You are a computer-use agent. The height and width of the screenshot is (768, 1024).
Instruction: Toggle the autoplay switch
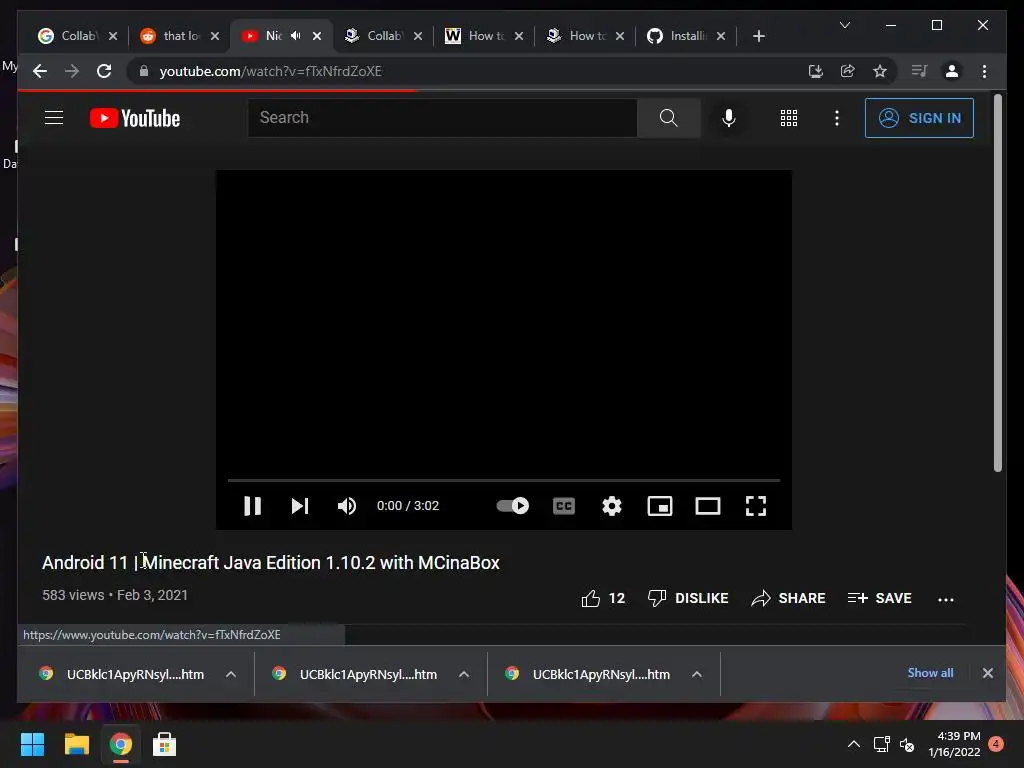coord(513,505)
